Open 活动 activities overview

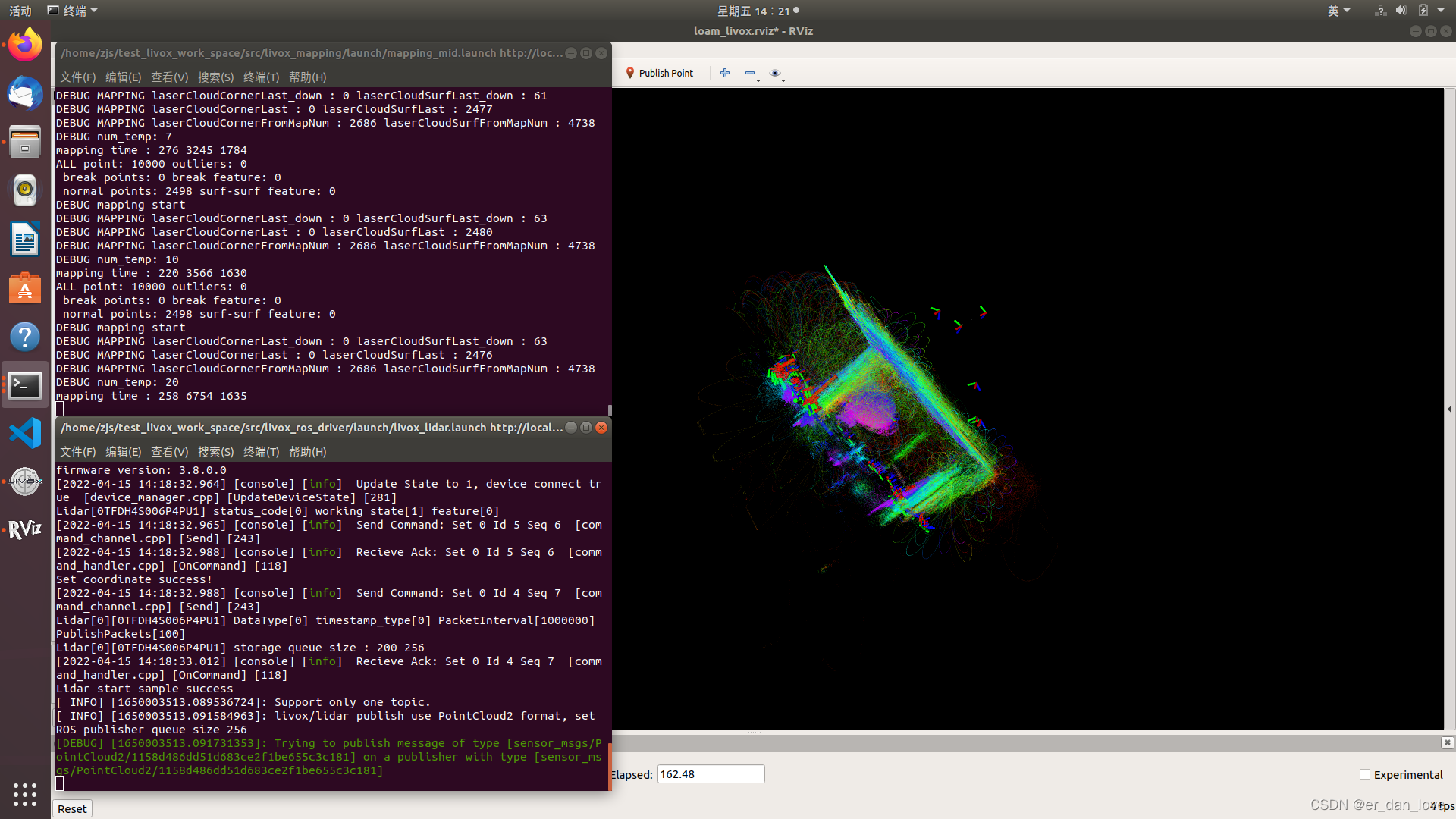click(20, 11)
